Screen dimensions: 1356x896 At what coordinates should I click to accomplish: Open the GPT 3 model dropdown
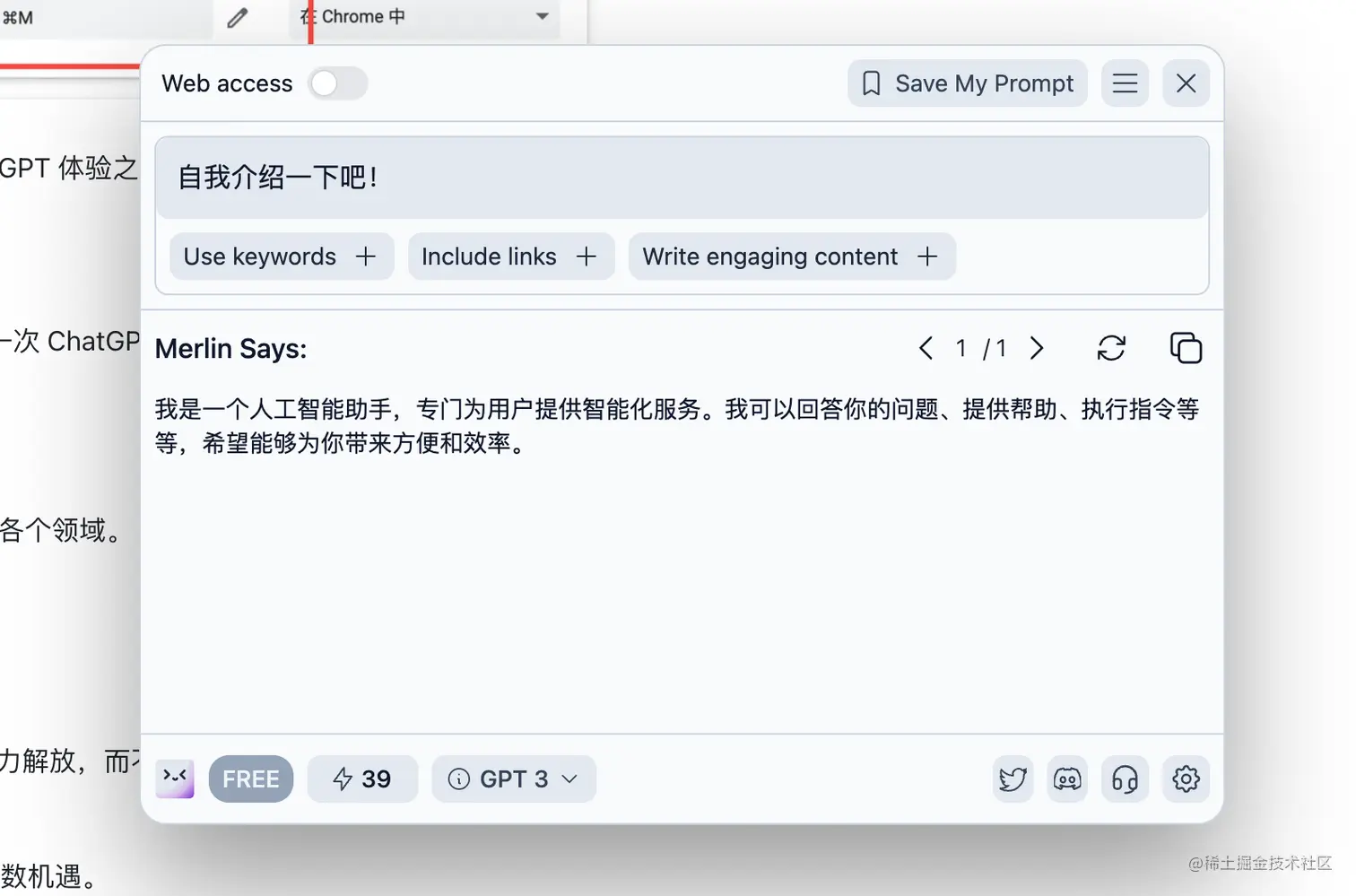click(x=514, y=779)
